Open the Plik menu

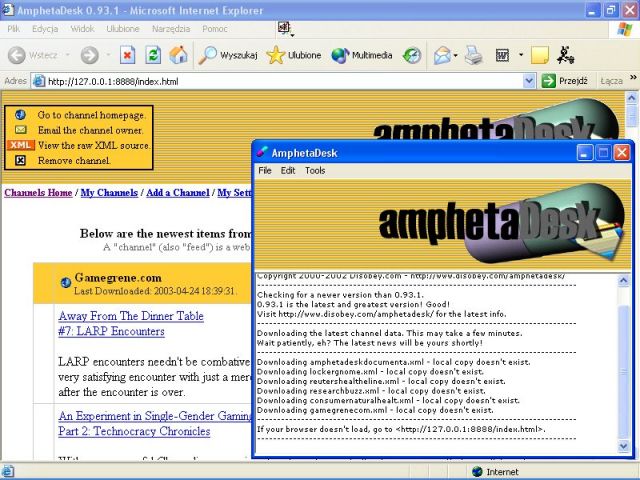13,29
